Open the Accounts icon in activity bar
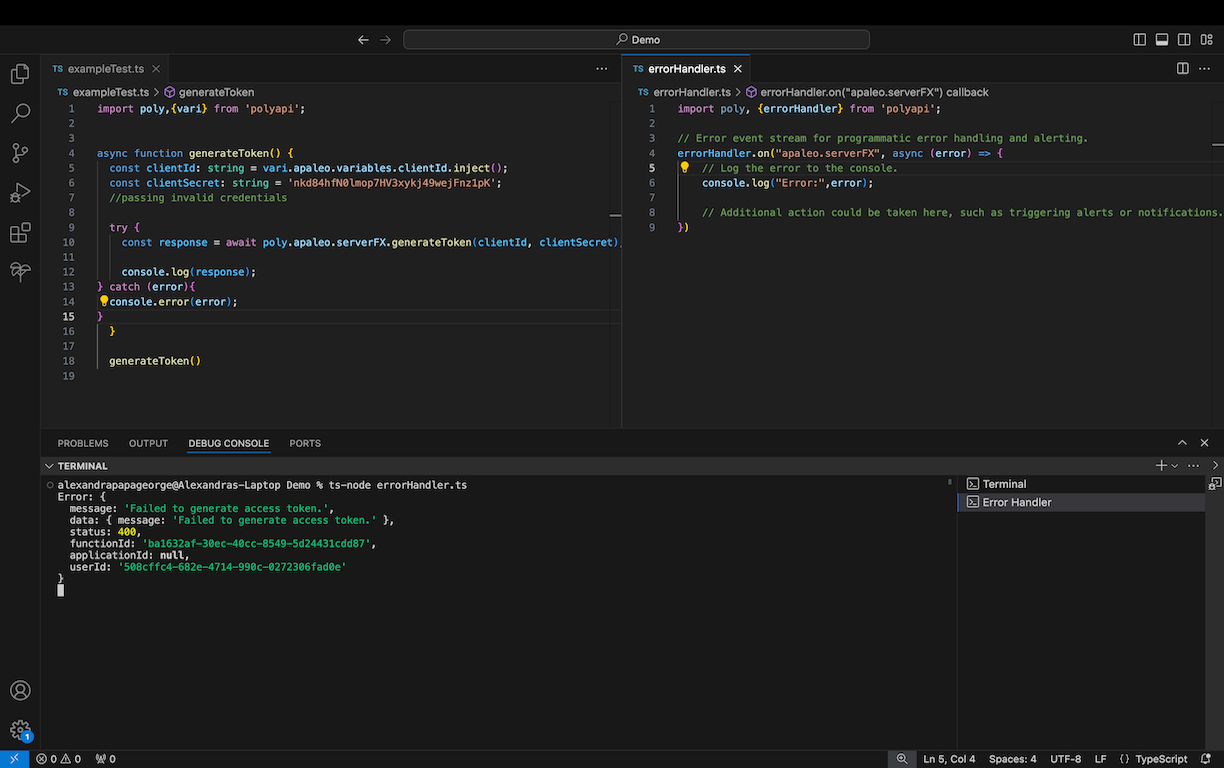 pos(20,691)
